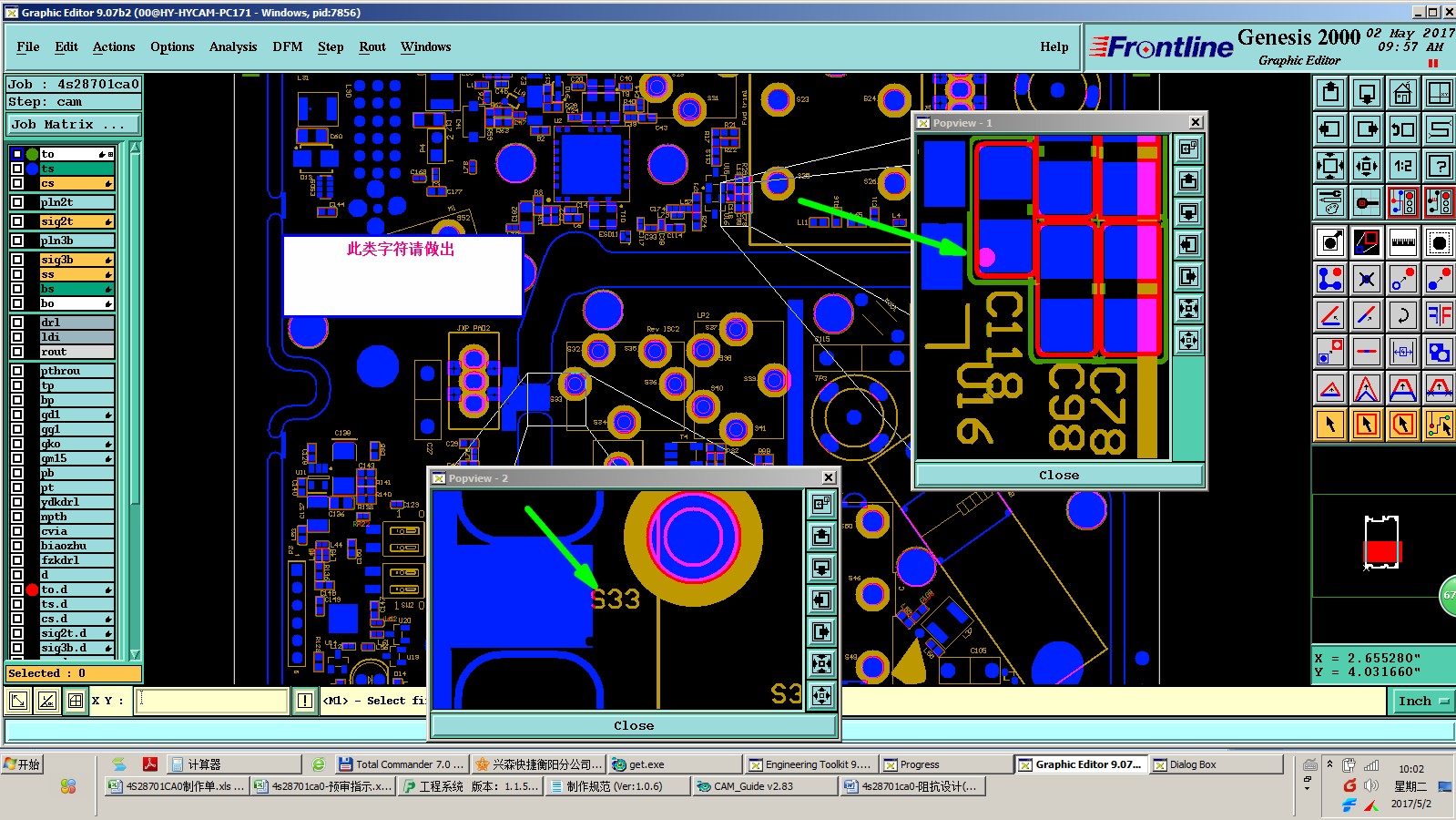Click the zoom out arrows icon
The width and height of the screenshot is (1456, 820).
(1367, 166)
